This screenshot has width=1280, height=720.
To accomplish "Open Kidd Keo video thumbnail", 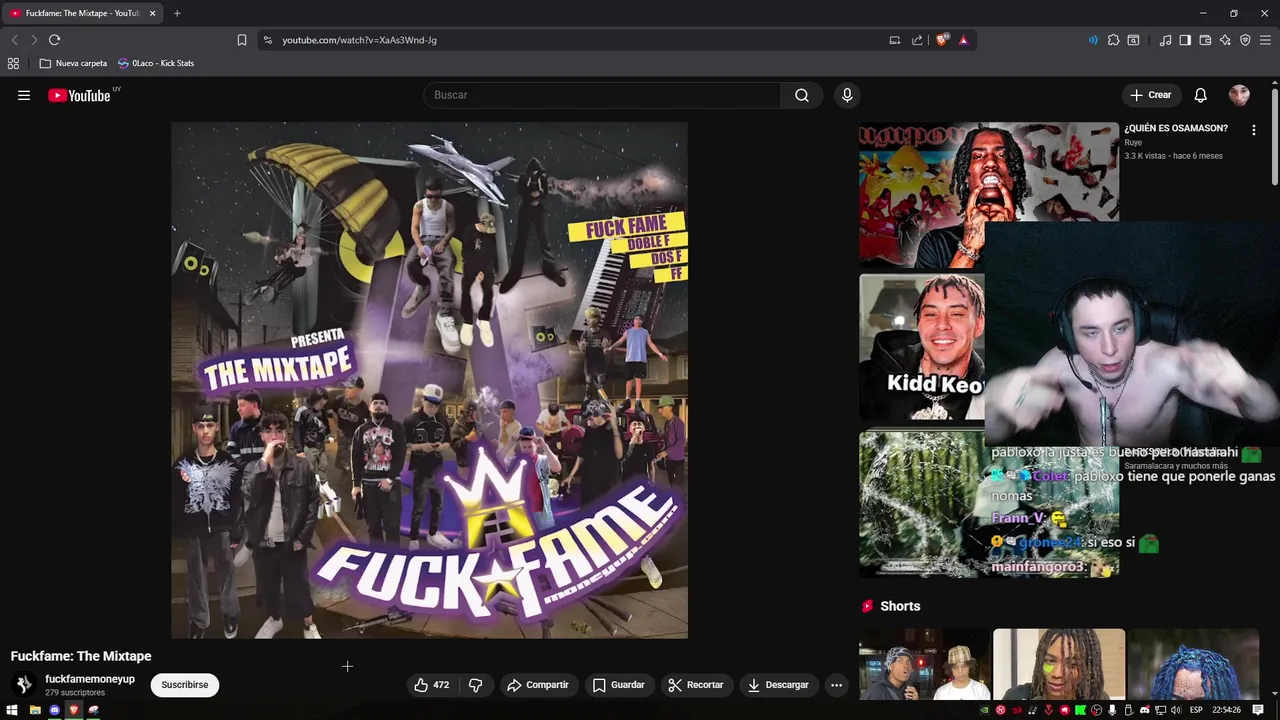I will click(x=921, y=347).
